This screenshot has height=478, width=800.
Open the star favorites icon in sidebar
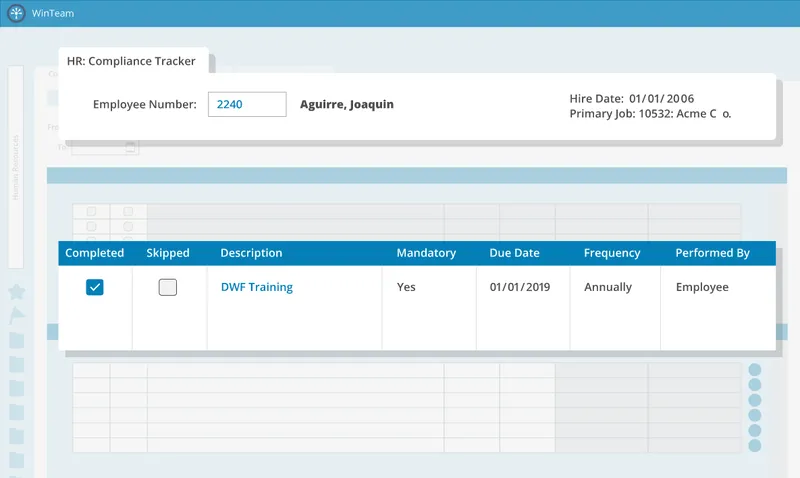[17, 292]
